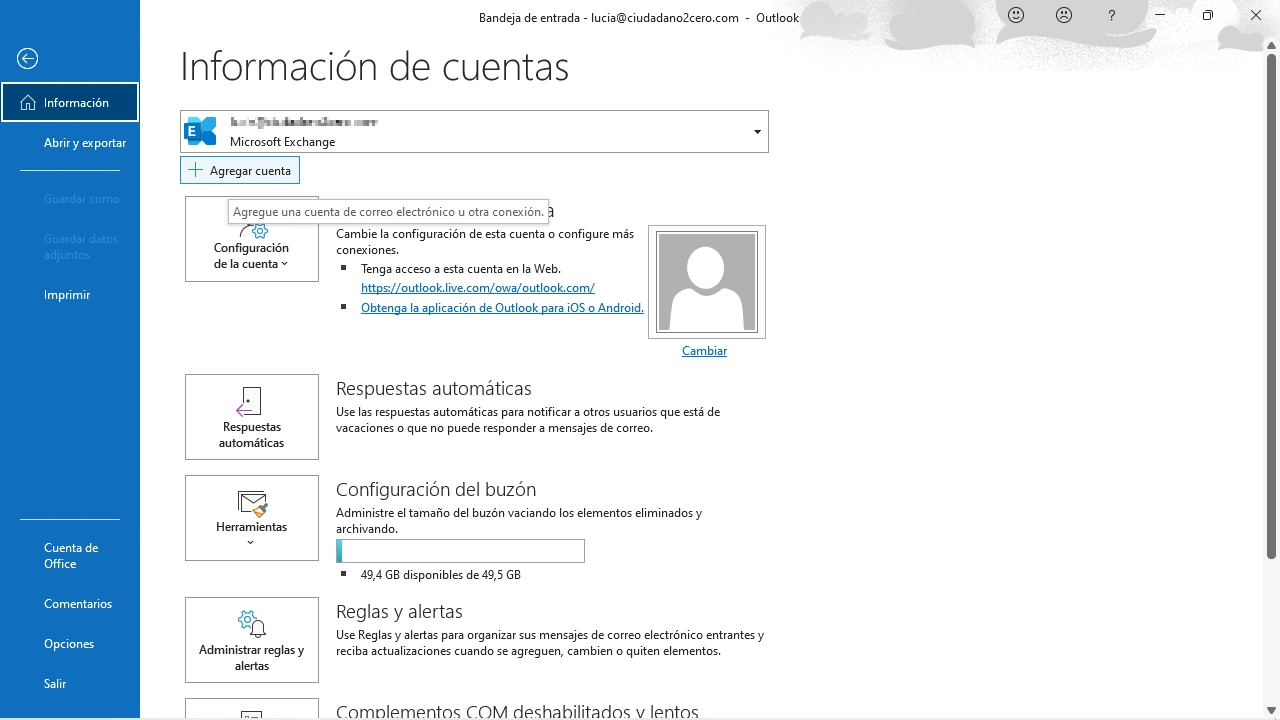Click the Configuración del buzón heading
The height and width of the screenshot is (720, 1280).
(436, 489)
